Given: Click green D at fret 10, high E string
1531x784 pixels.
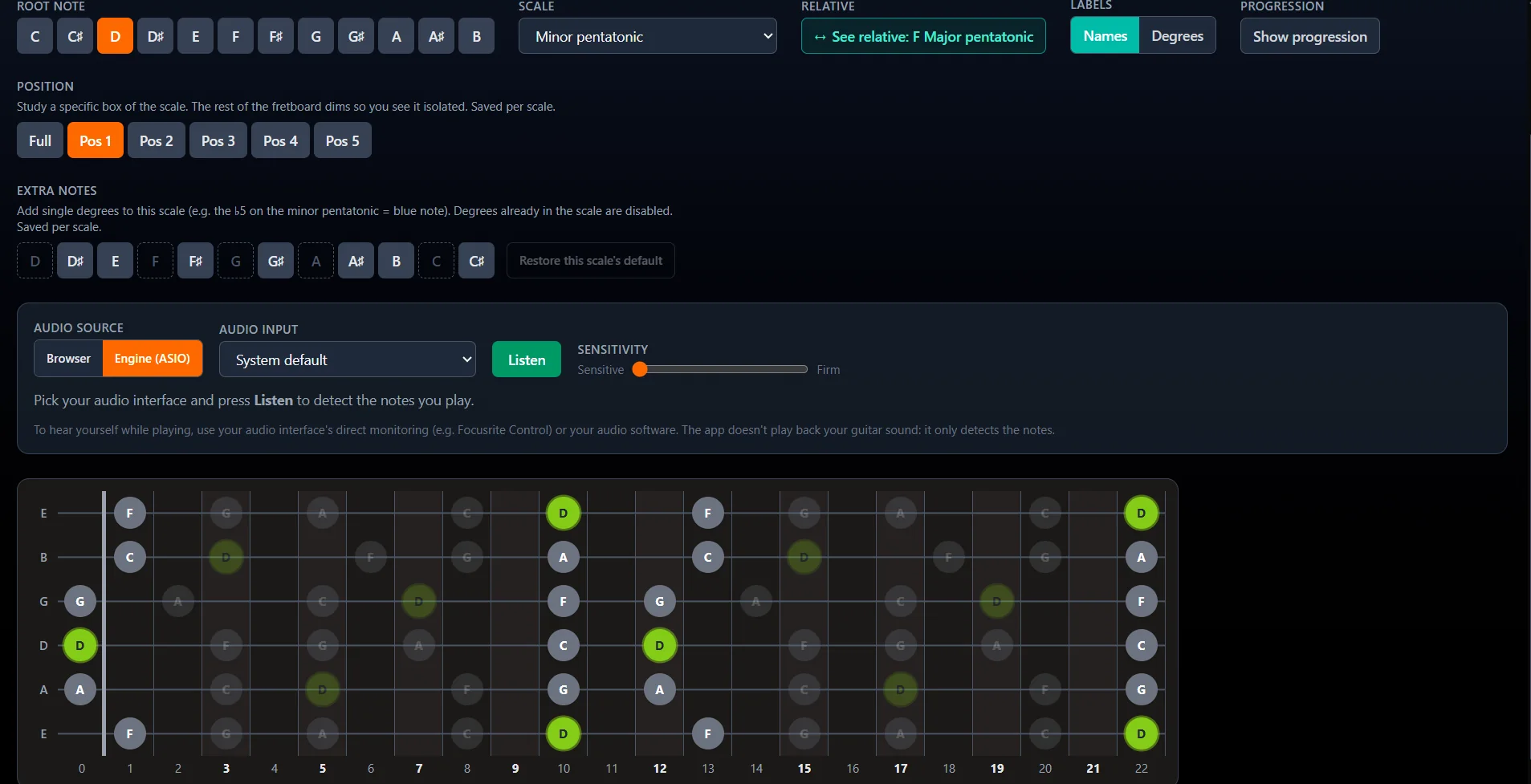Looking at the screenshot, I should point(563,513).
